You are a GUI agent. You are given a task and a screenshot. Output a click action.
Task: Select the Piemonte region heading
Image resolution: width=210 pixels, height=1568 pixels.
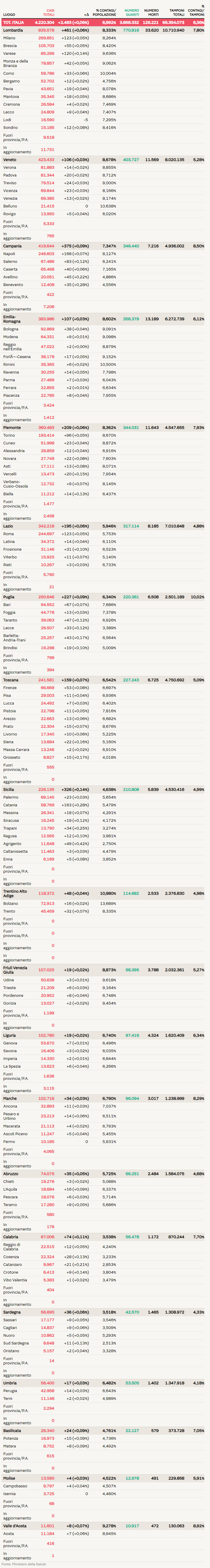coord(12,427)
